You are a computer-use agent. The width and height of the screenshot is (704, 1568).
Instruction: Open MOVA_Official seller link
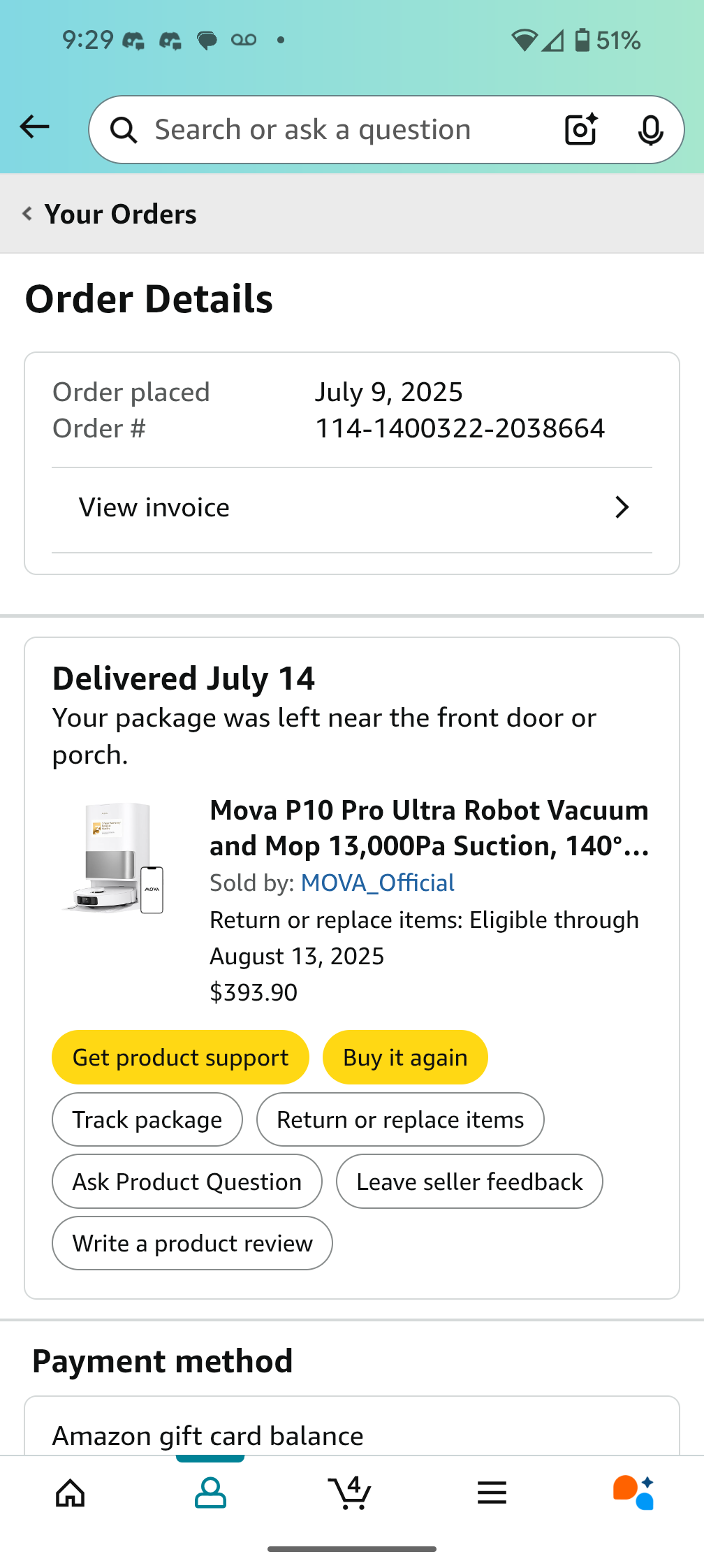(x=377, y=883)
